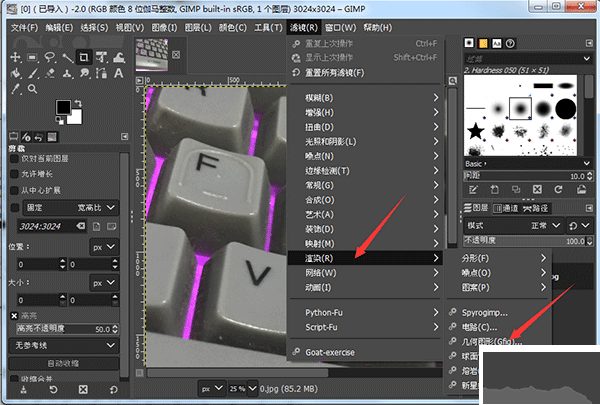Open the '无参考线' guides dropdown
The width and height of the screenshot is (600, 405).
coord(64,345)
